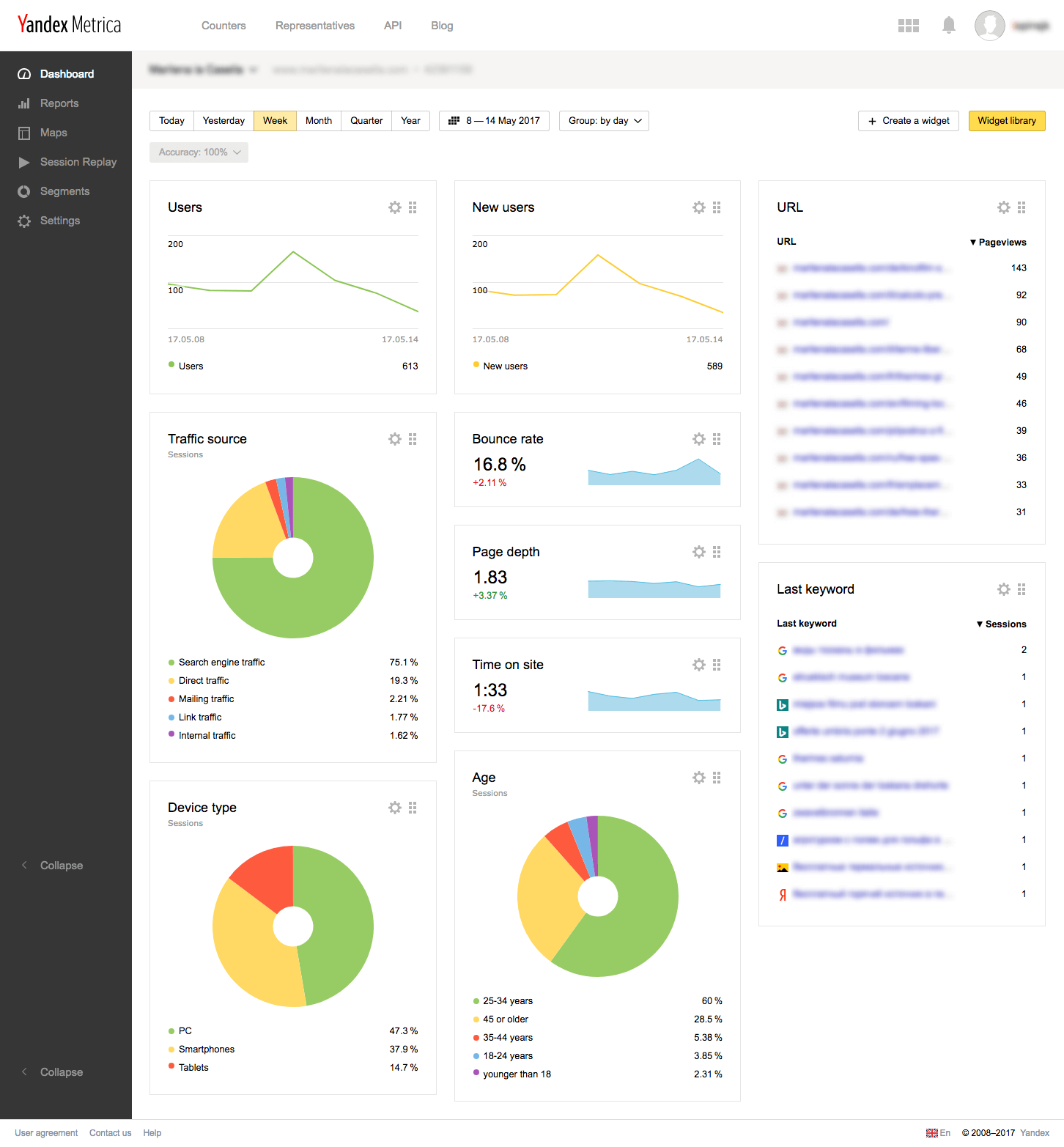Collapse the sidebar using upper Collapse
The width and height of the screenshot is (1064, 1147).
tap(52, 866)
